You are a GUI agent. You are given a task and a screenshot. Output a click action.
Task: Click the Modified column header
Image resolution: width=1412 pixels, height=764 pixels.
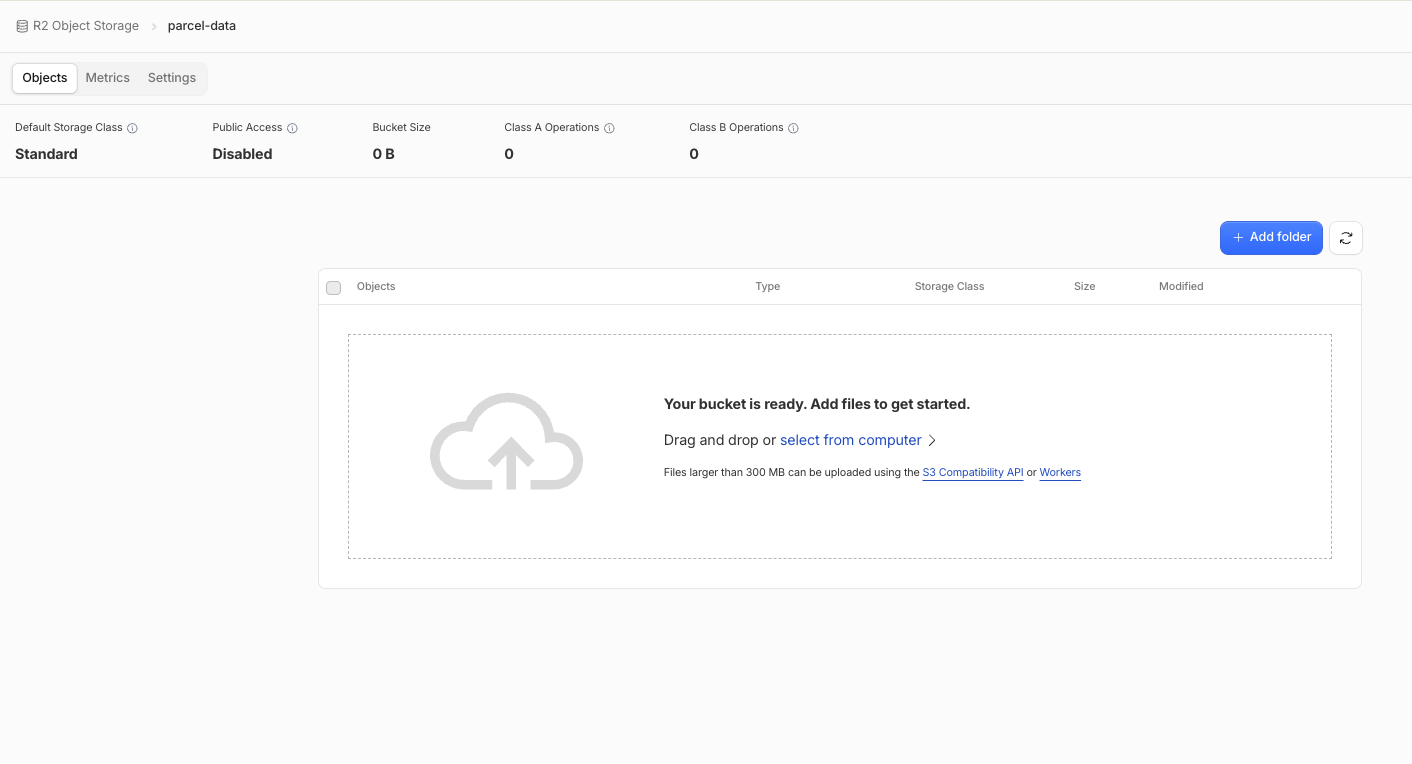click(x=1181, y=287)
